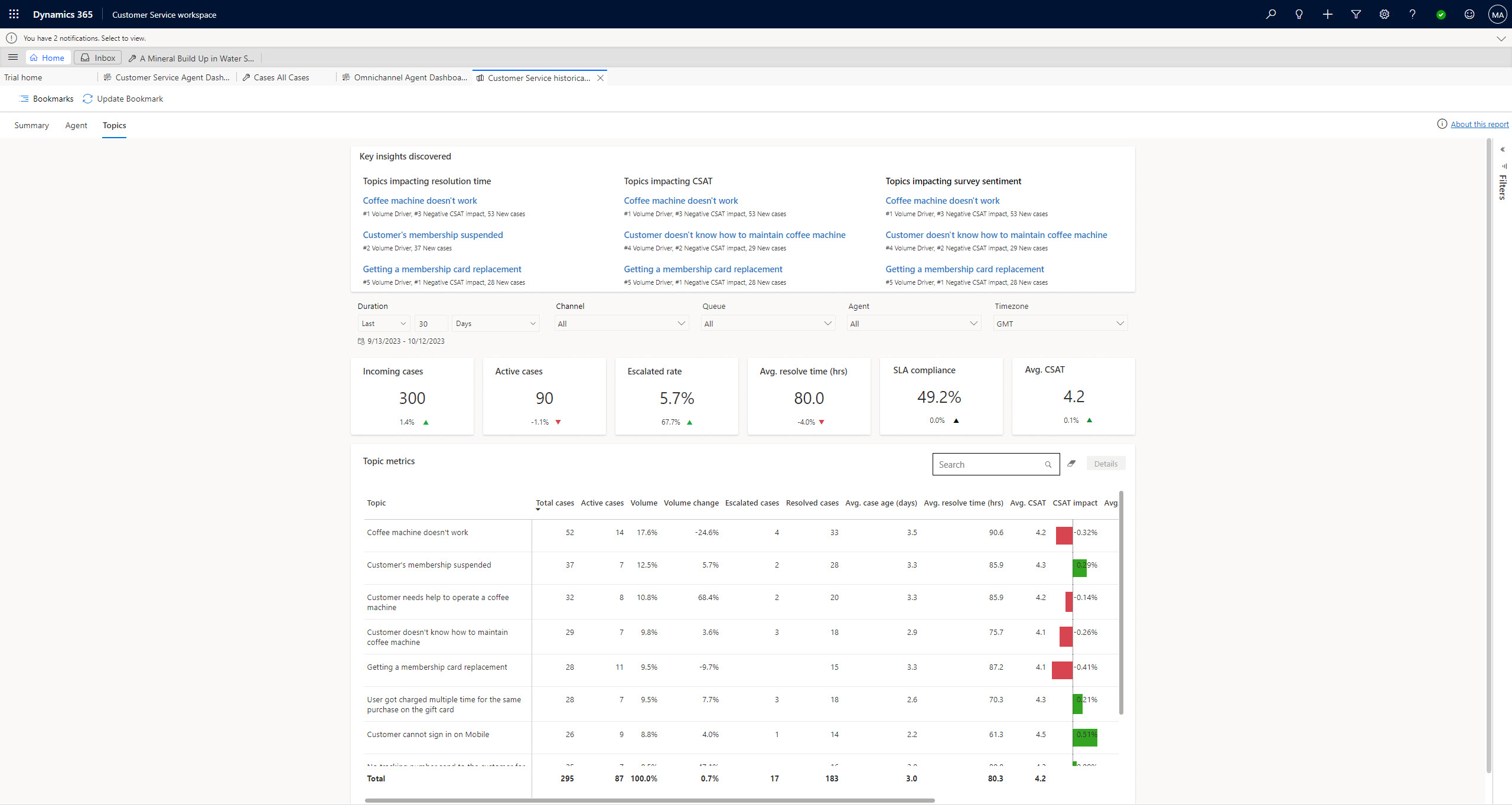Open Getting a membership card replacement under CSAT

(x=703, y=269)
